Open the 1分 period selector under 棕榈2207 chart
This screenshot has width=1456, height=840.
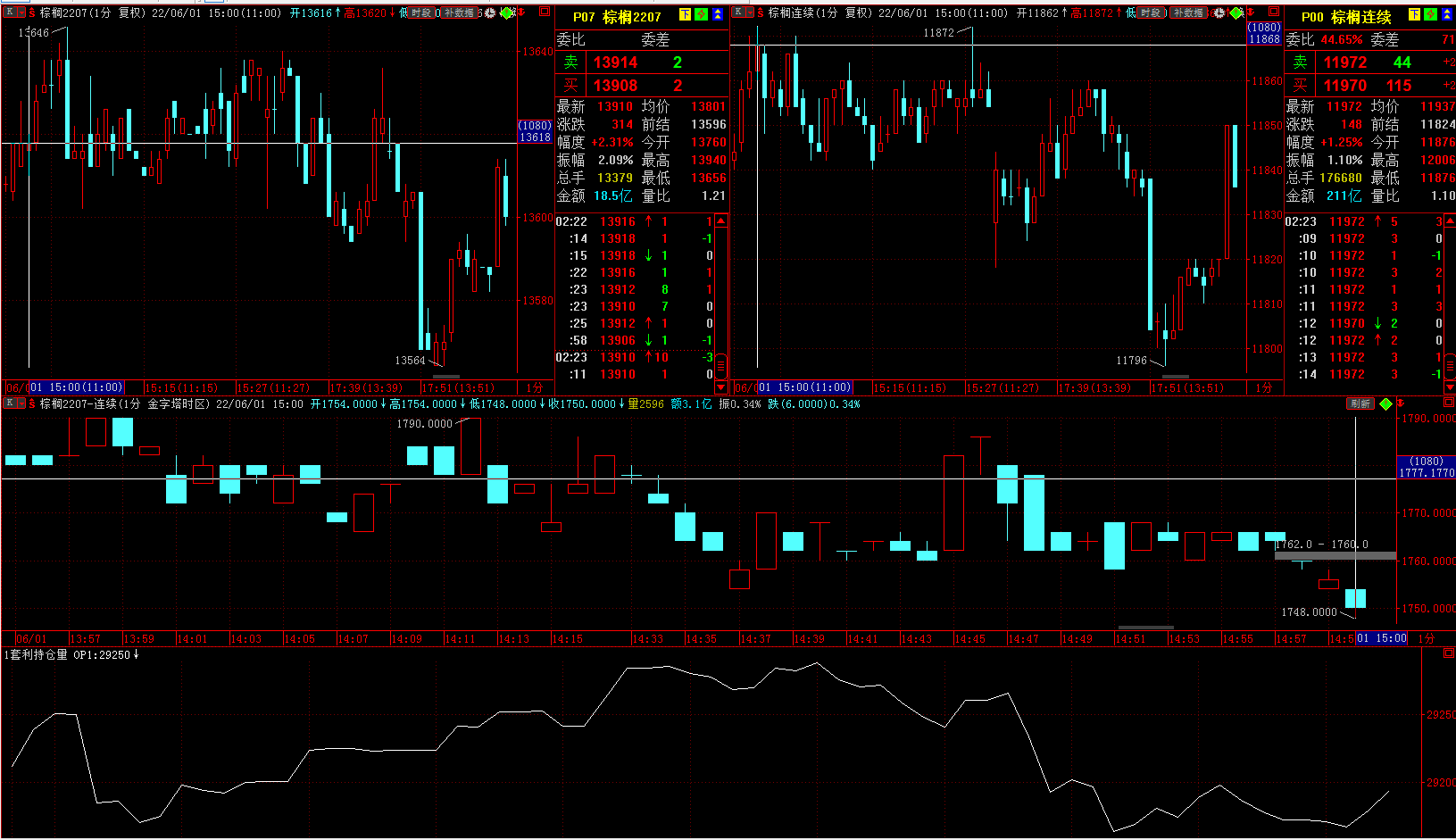(x=535, y=387)
